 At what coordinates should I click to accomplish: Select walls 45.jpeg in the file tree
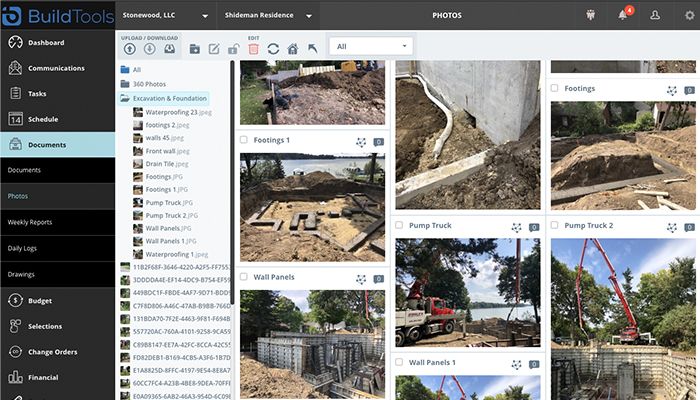coord(158,138)
